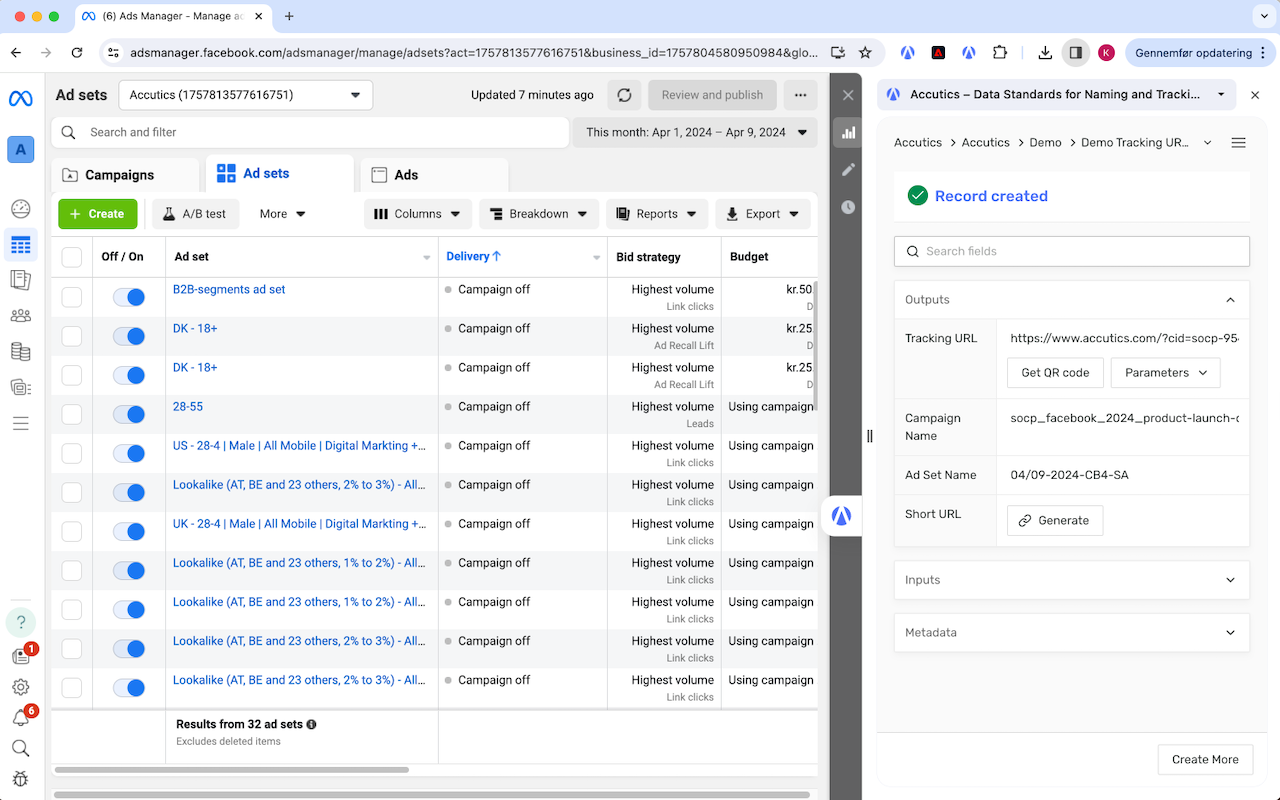Open Ads reporting icon in sidebar
Viewport: 1280px width, 800px height.
tap(21, 280)
